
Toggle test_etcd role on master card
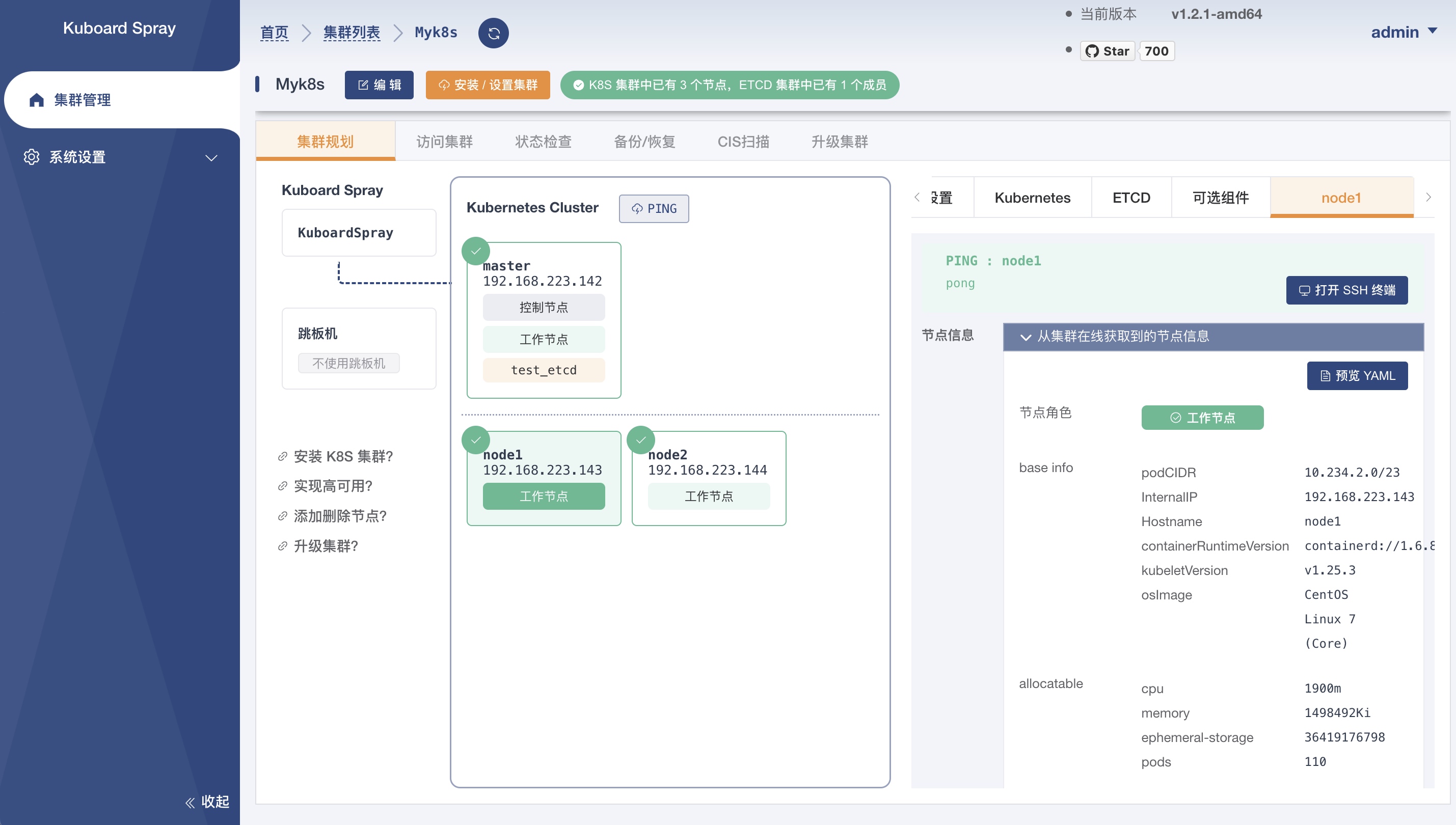coord(544,370)
